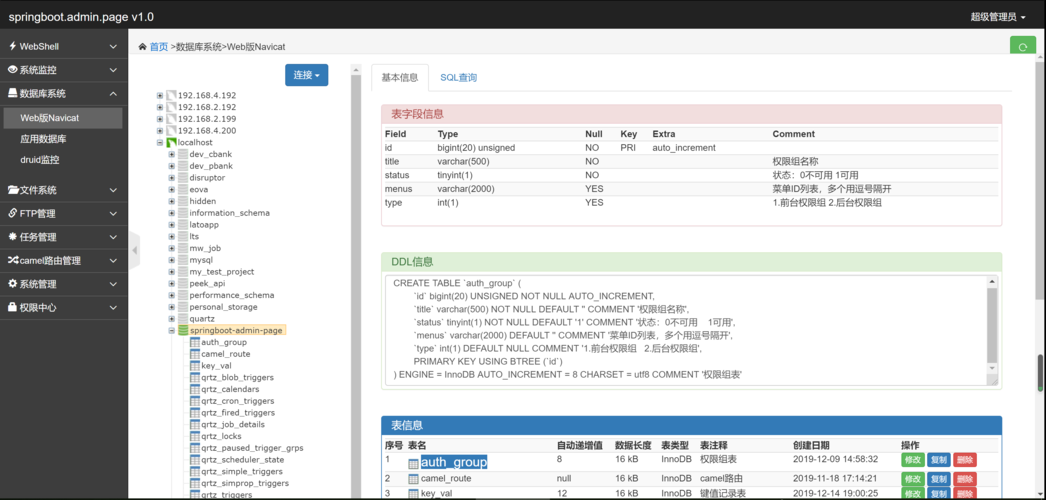This screenshot has height=500, width=1046.
Task: Open the 连接 dropdown button
Action: pyautogui.click(x=306, y=75)
